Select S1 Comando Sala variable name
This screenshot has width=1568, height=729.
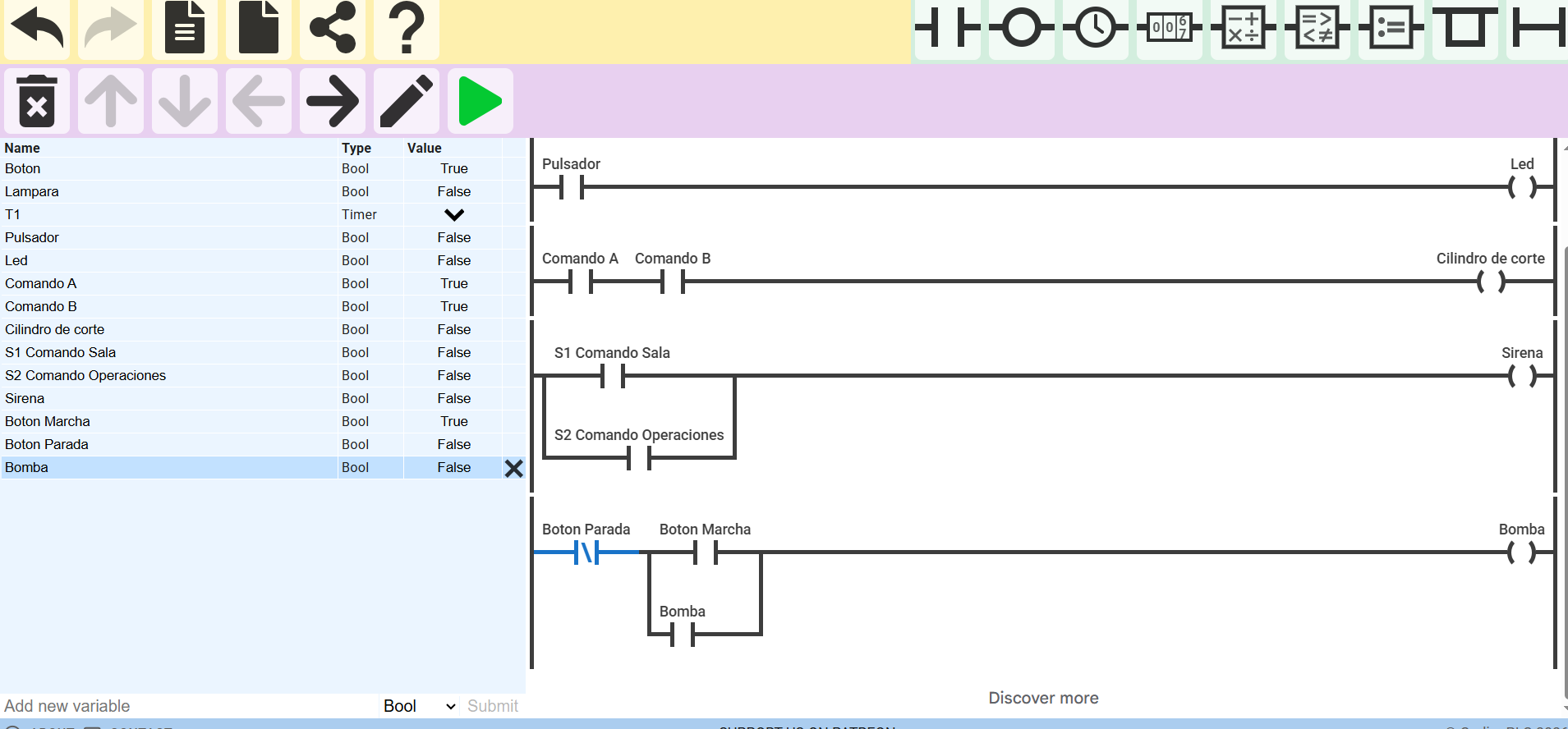[x=61, y=352]
